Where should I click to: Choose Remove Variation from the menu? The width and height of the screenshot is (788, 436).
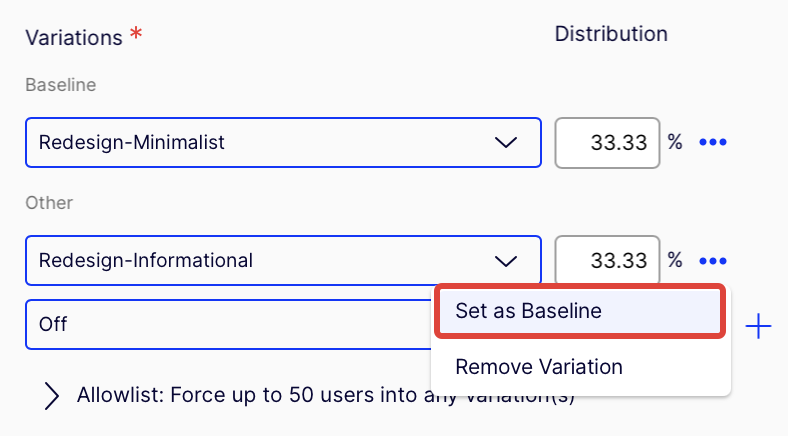tap(539, 367)
